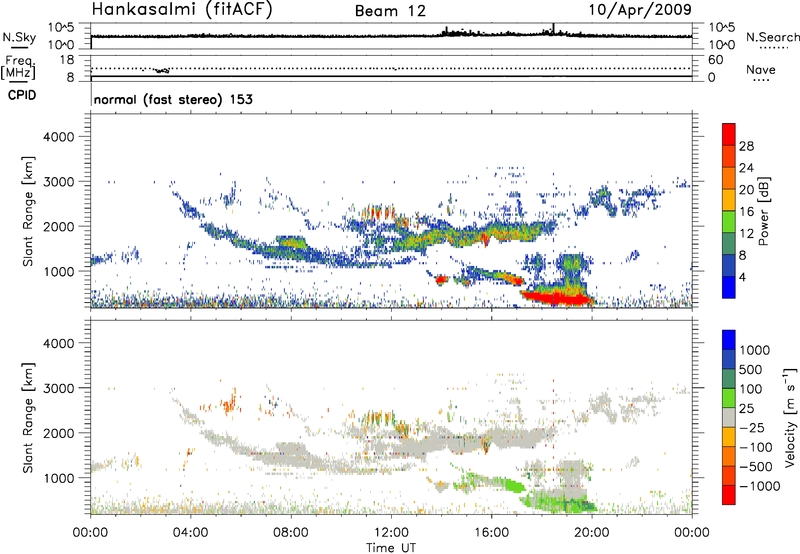Click the 4 value on power colorbar
This screenshot has width=800, height=554.
coord(743,278)
